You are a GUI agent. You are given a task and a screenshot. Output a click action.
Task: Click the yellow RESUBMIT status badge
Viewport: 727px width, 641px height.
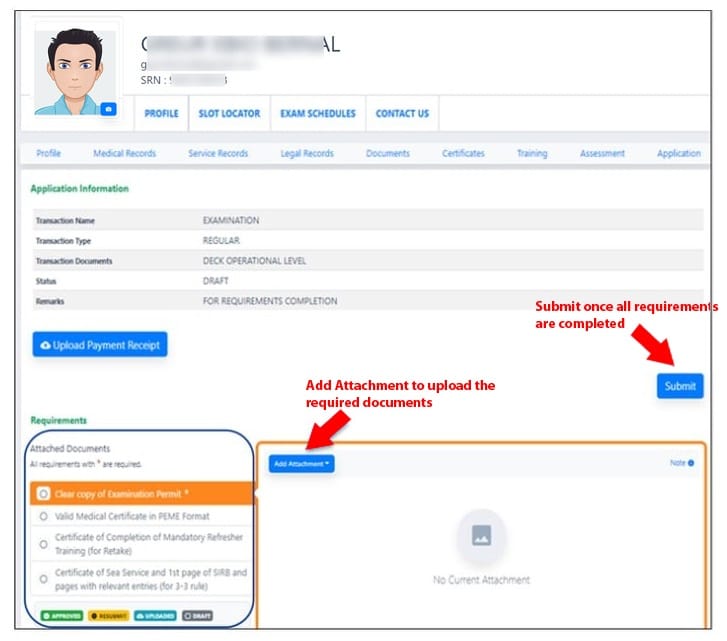(108, 616)
